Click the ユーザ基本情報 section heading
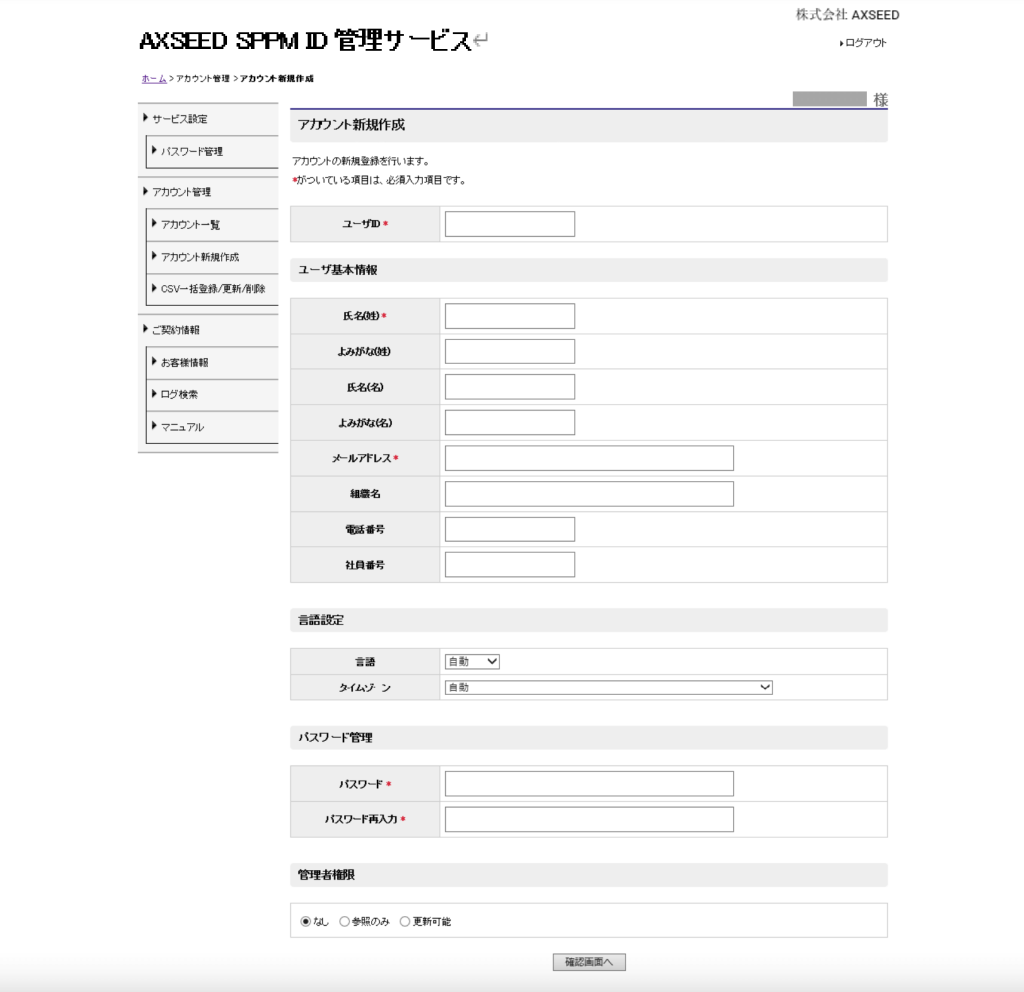 tap(338, 270)
